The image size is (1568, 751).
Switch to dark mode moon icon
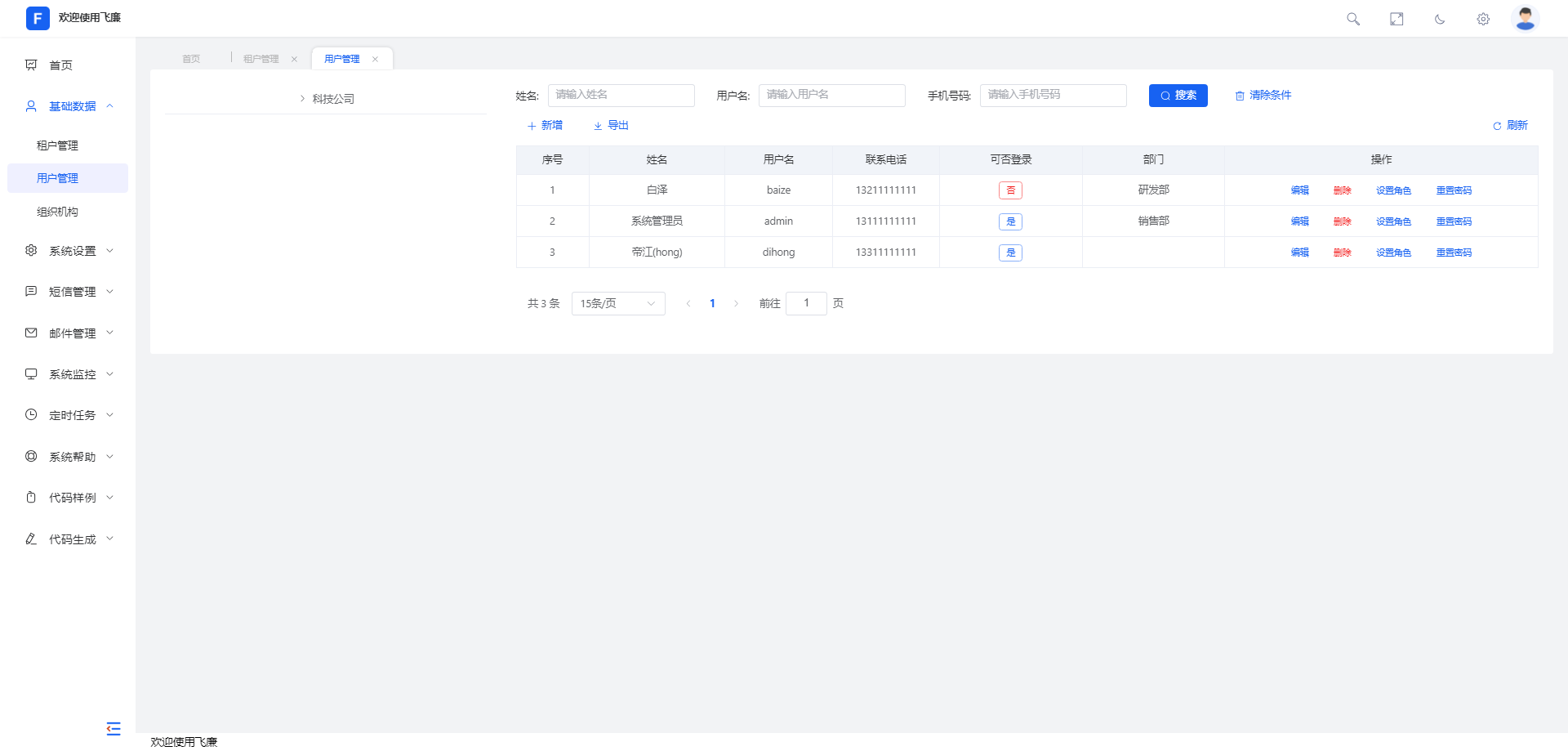[1440, 19]
